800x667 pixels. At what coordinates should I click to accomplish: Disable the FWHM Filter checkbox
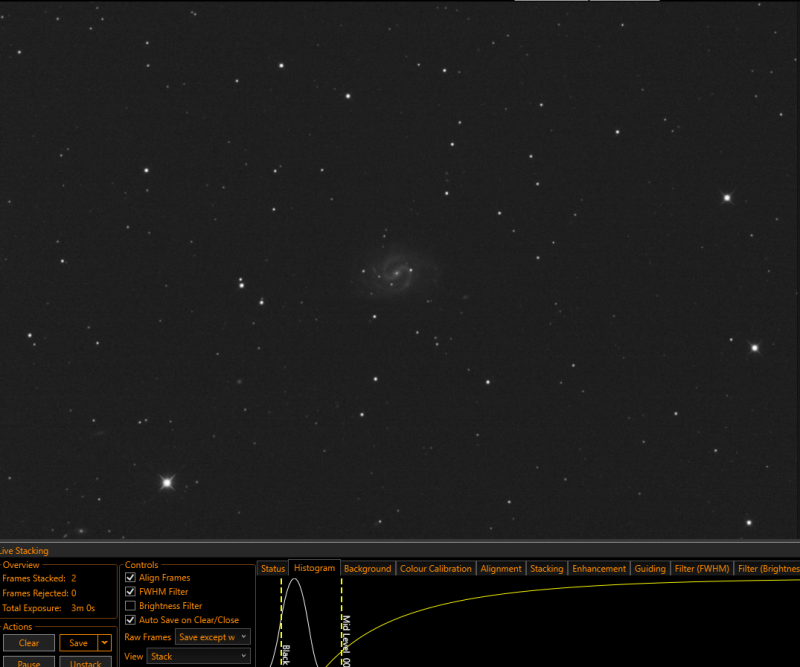130,591
